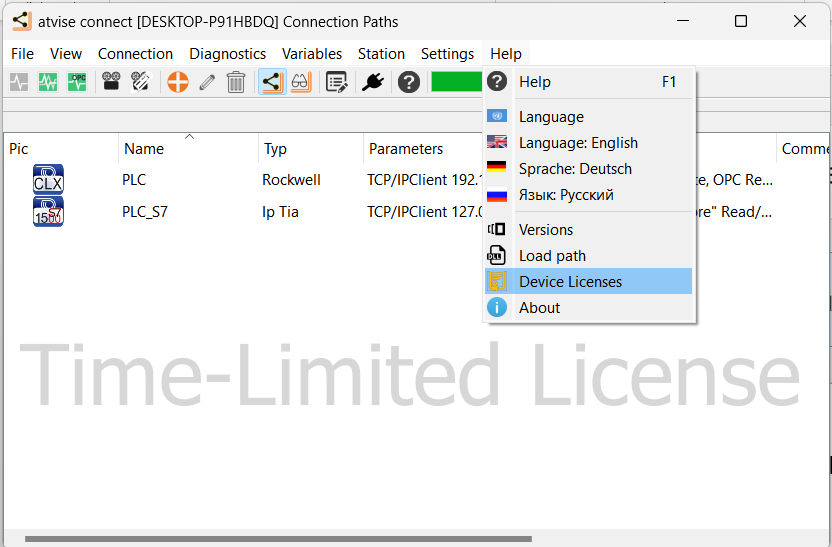832x547 pixels.
Task: Open Versions from Help menu
Action: point(589,229)
